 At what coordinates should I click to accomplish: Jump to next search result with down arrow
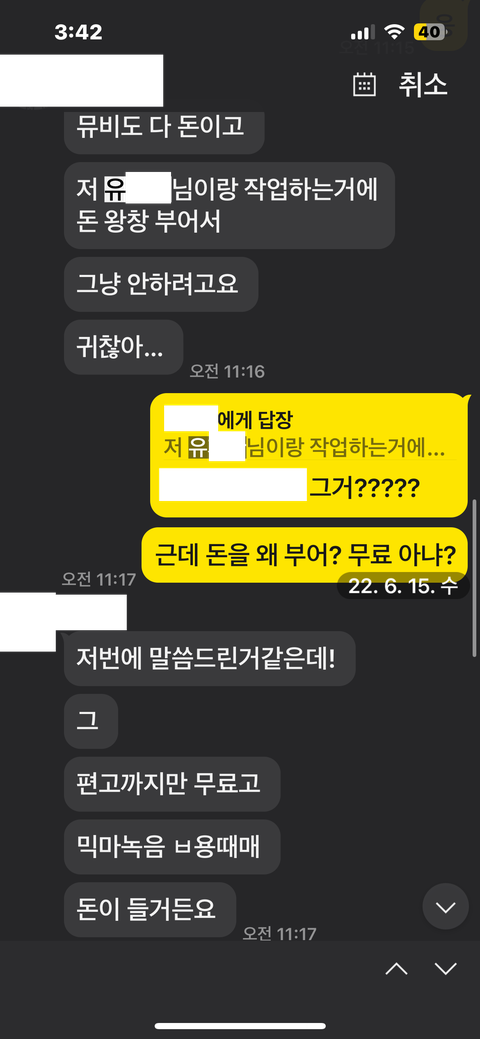446,969
